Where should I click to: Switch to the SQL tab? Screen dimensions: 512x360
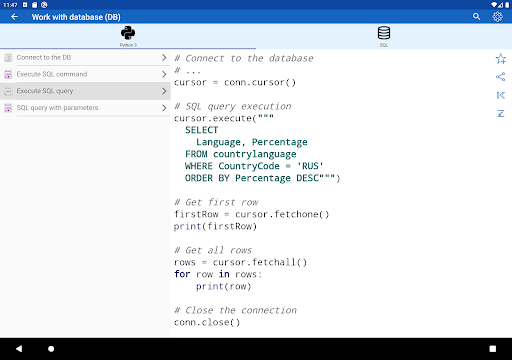click(384, 36)
